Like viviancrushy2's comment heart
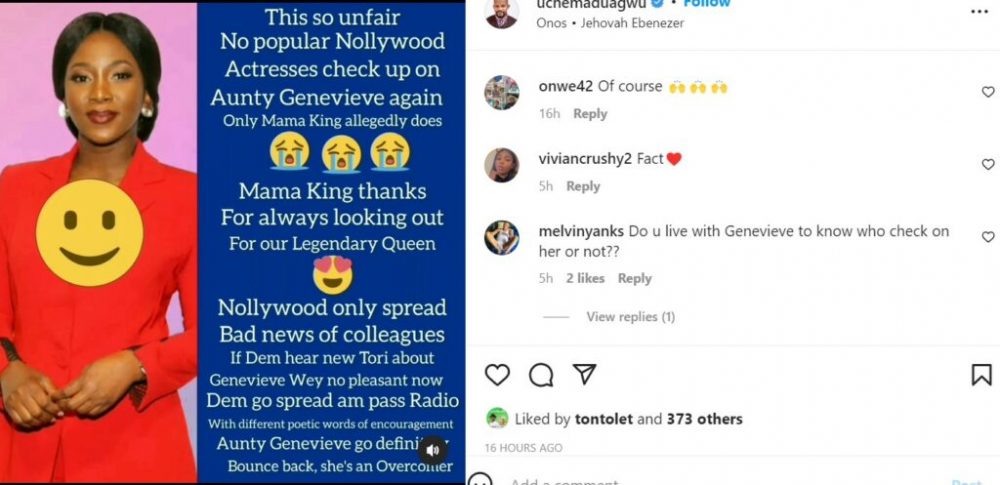This screenshot has width=1000, height=485. click(988, 164)
